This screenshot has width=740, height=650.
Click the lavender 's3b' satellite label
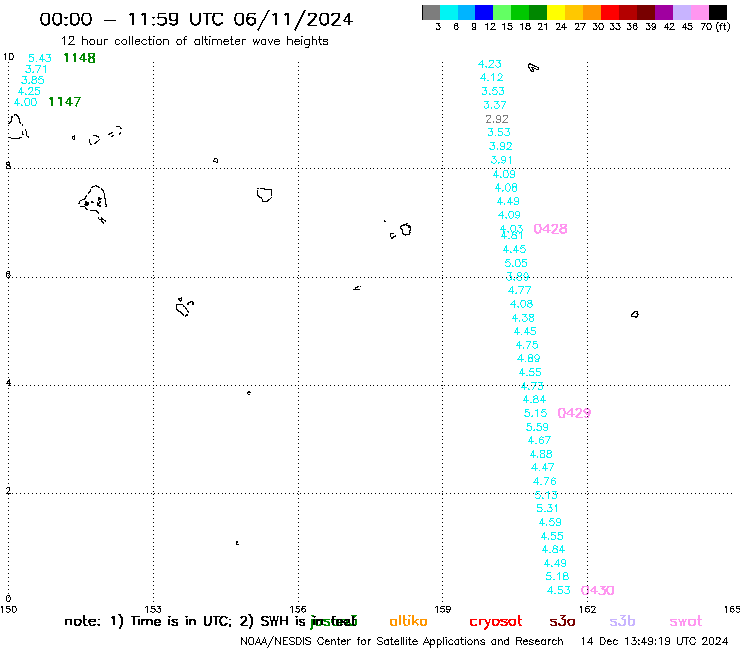(x=622, y=621)
